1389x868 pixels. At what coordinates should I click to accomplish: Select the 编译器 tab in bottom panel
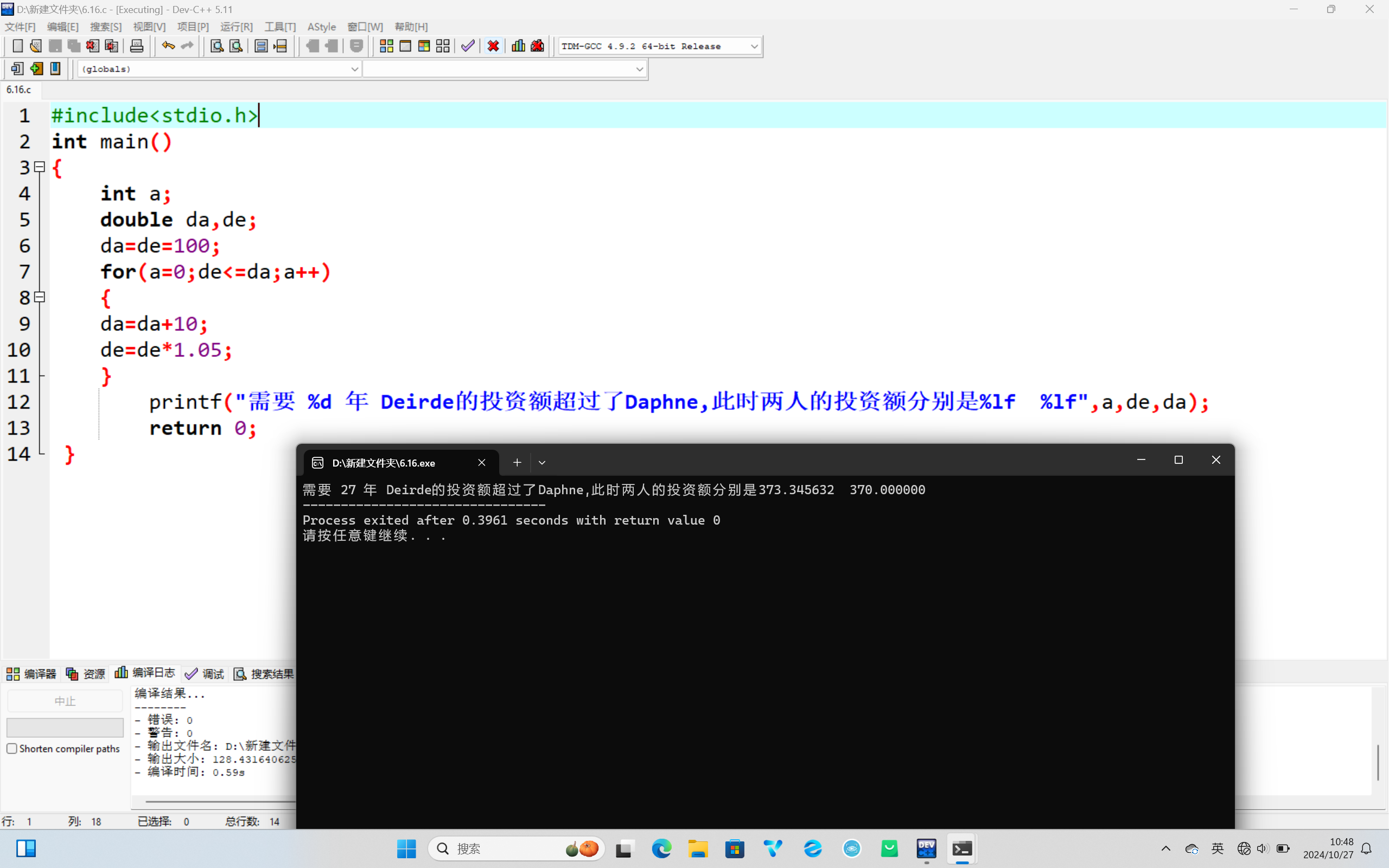point(31,674)
